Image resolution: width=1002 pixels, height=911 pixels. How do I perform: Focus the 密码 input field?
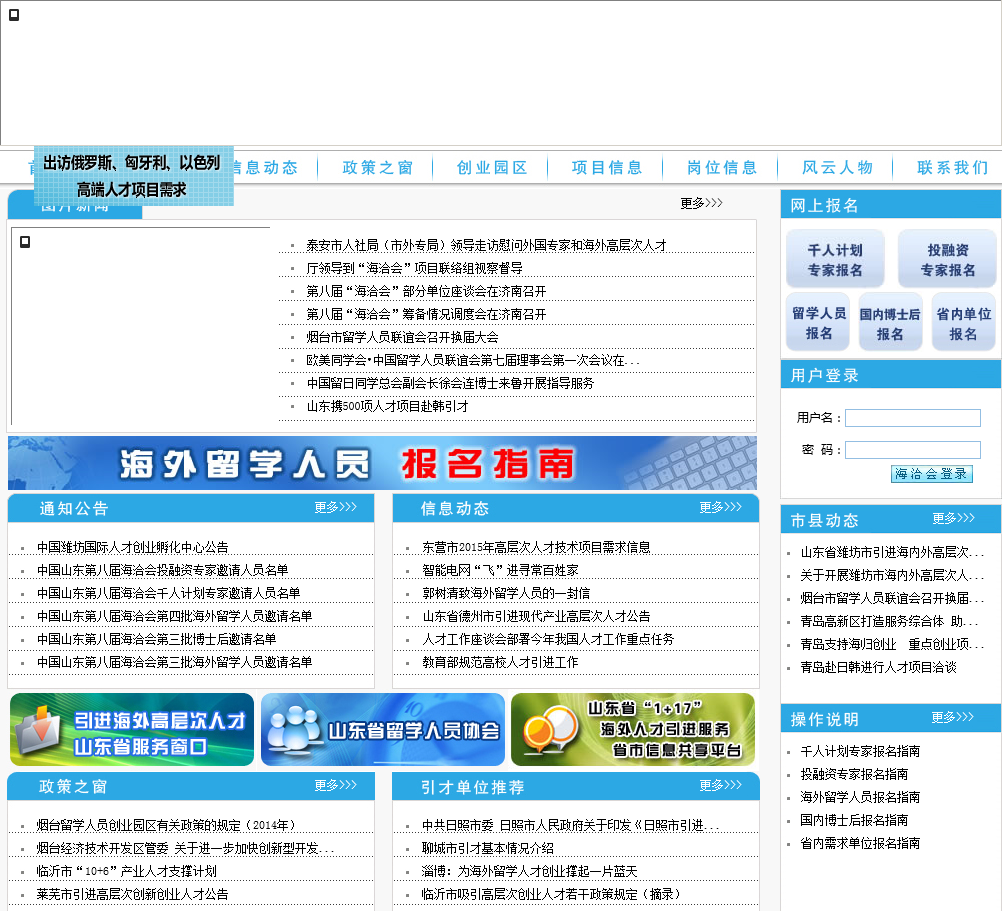coord(913,450)
